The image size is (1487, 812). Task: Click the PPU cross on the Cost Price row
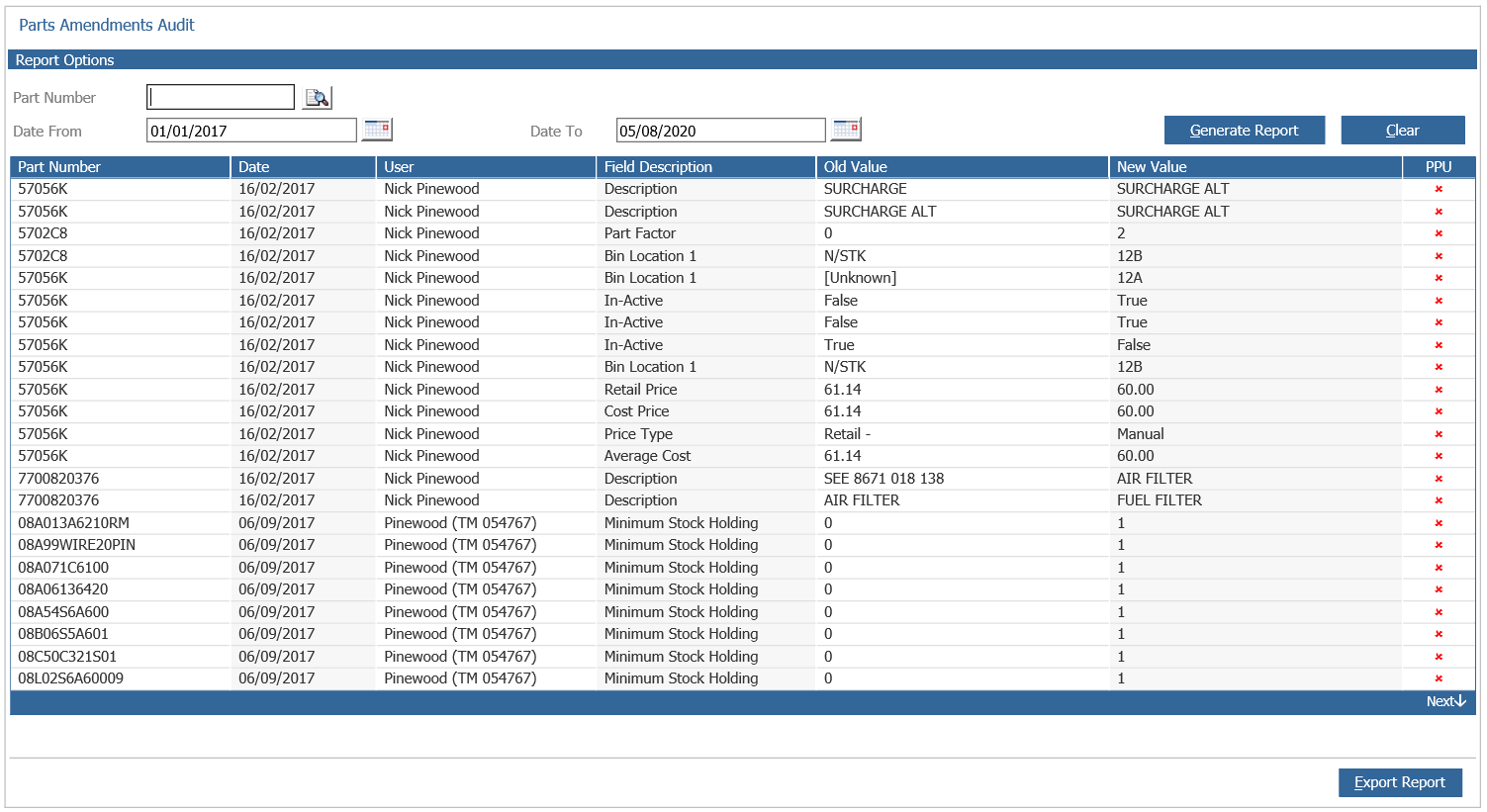[x=1439, y=410]
